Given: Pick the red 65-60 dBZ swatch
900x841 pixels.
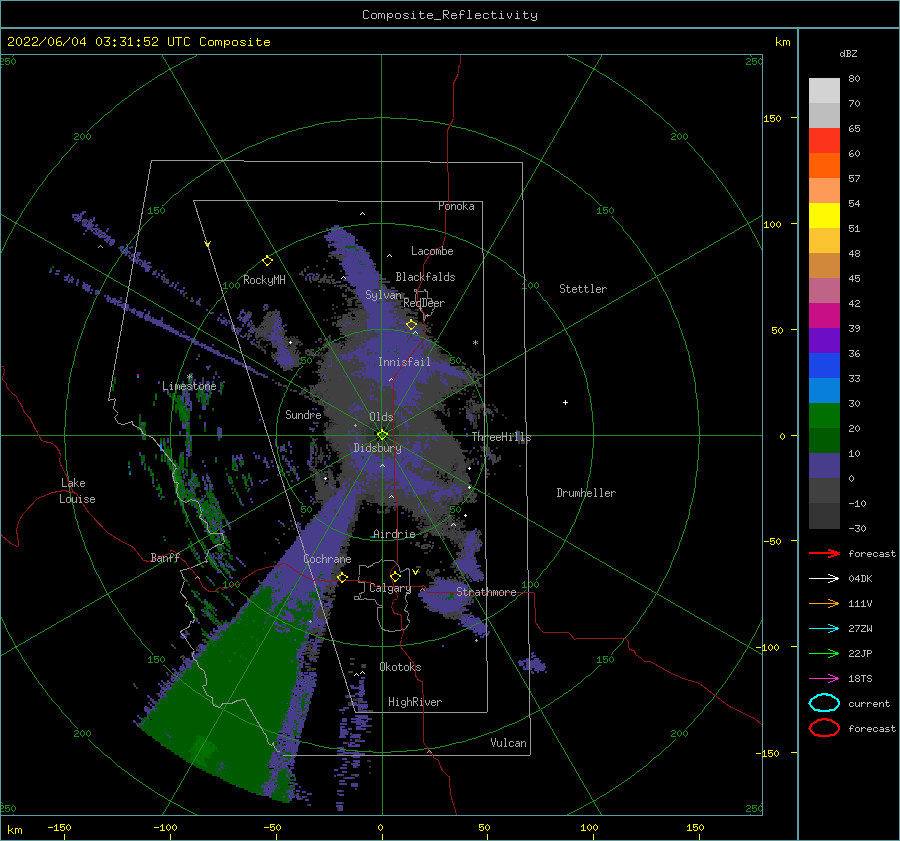Looking at the screenshot, I should [x=824, y=140].
